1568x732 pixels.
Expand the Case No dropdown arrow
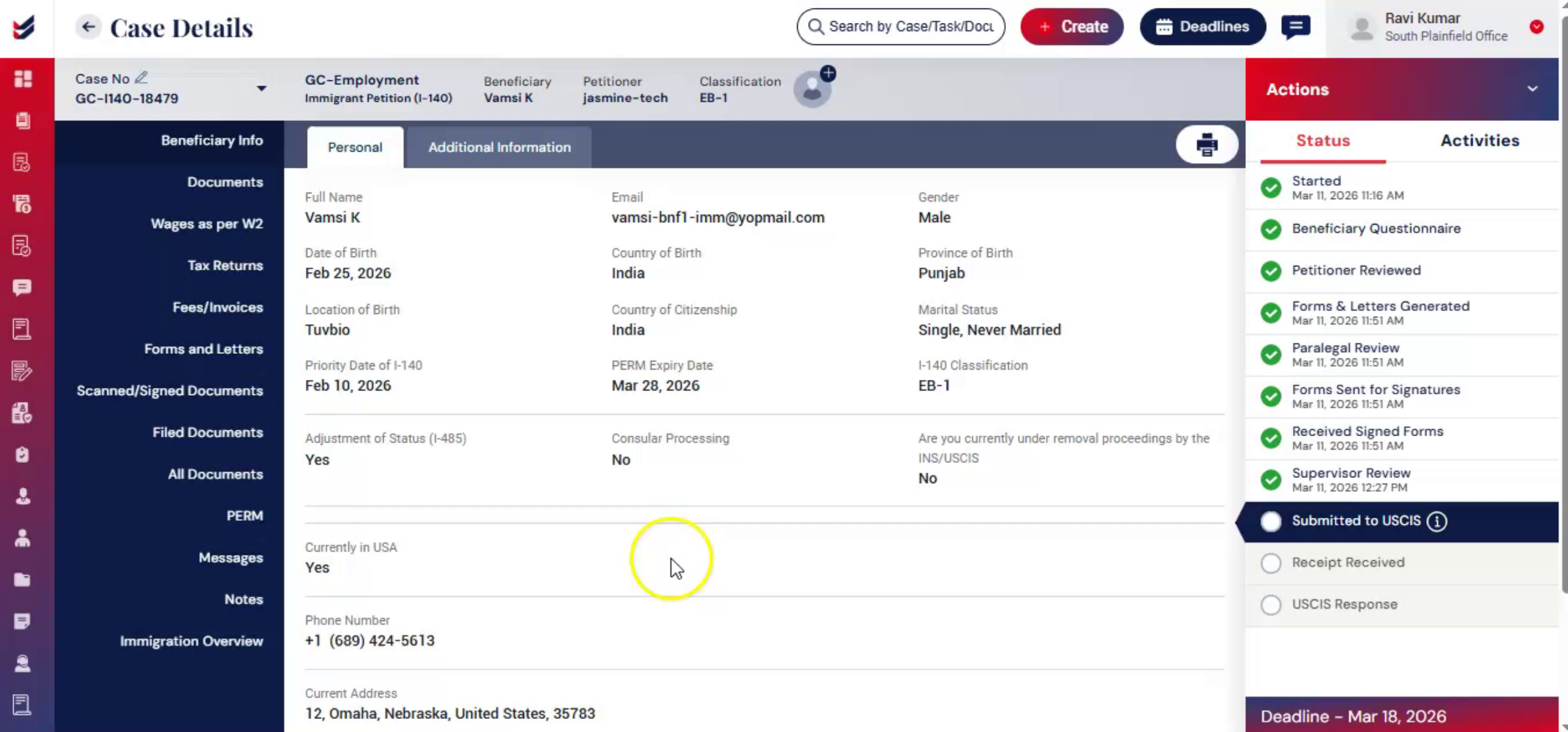click(261, 88)
